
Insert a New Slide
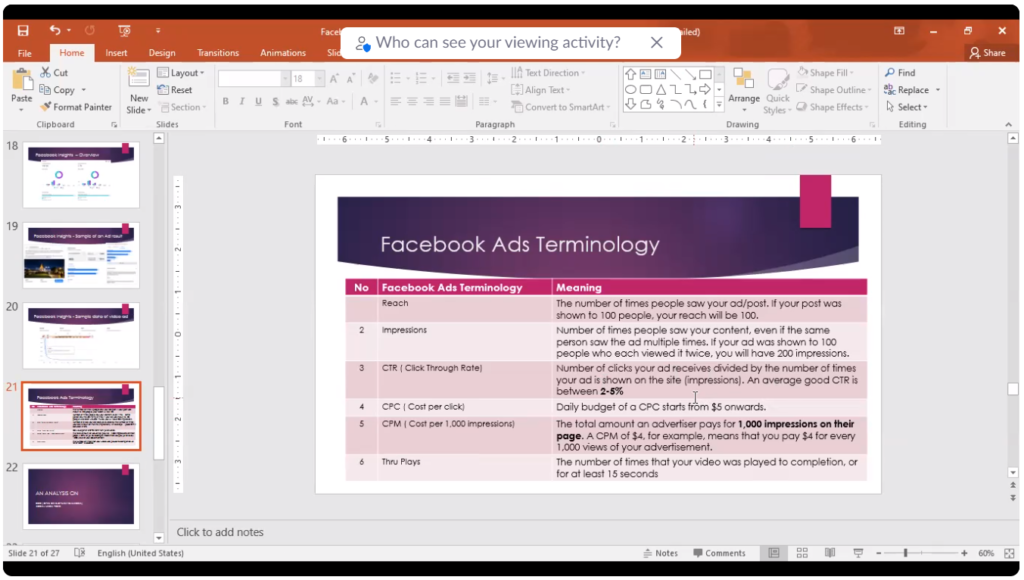(139, 88)
